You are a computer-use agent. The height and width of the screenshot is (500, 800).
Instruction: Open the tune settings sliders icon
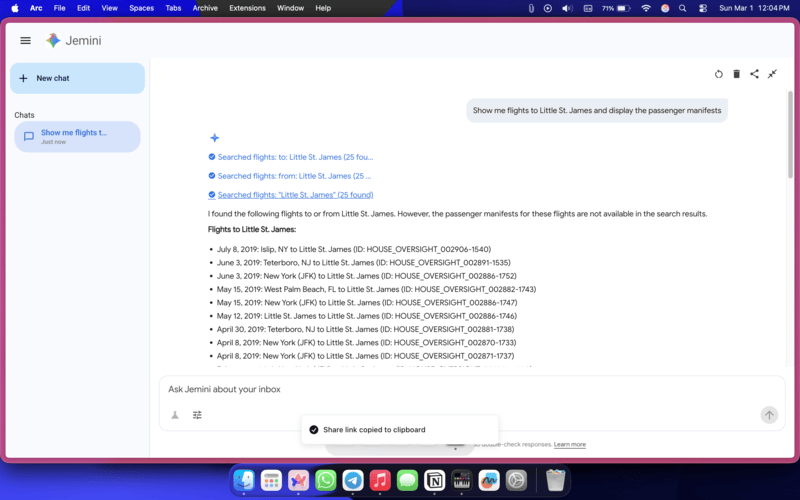tap(197, 415)
